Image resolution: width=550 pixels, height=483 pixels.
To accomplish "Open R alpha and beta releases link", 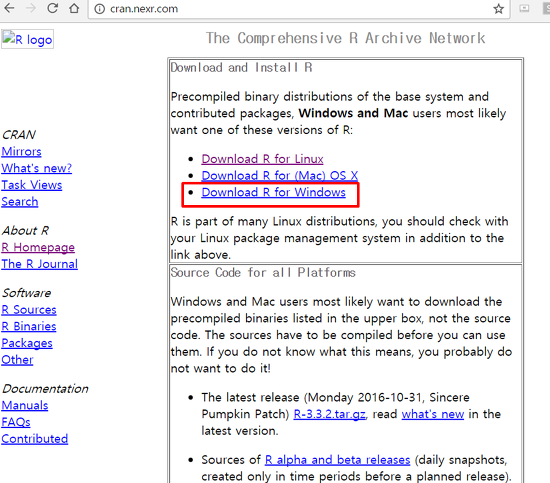I will 337,460.
